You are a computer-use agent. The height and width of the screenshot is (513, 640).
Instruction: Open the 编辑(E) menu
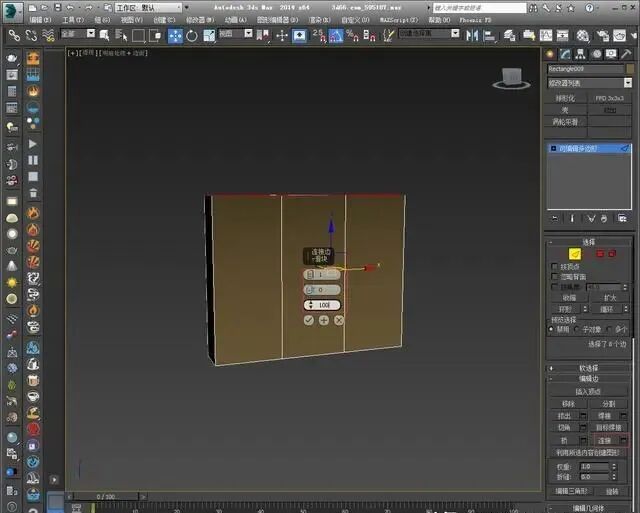click(40, 20)
